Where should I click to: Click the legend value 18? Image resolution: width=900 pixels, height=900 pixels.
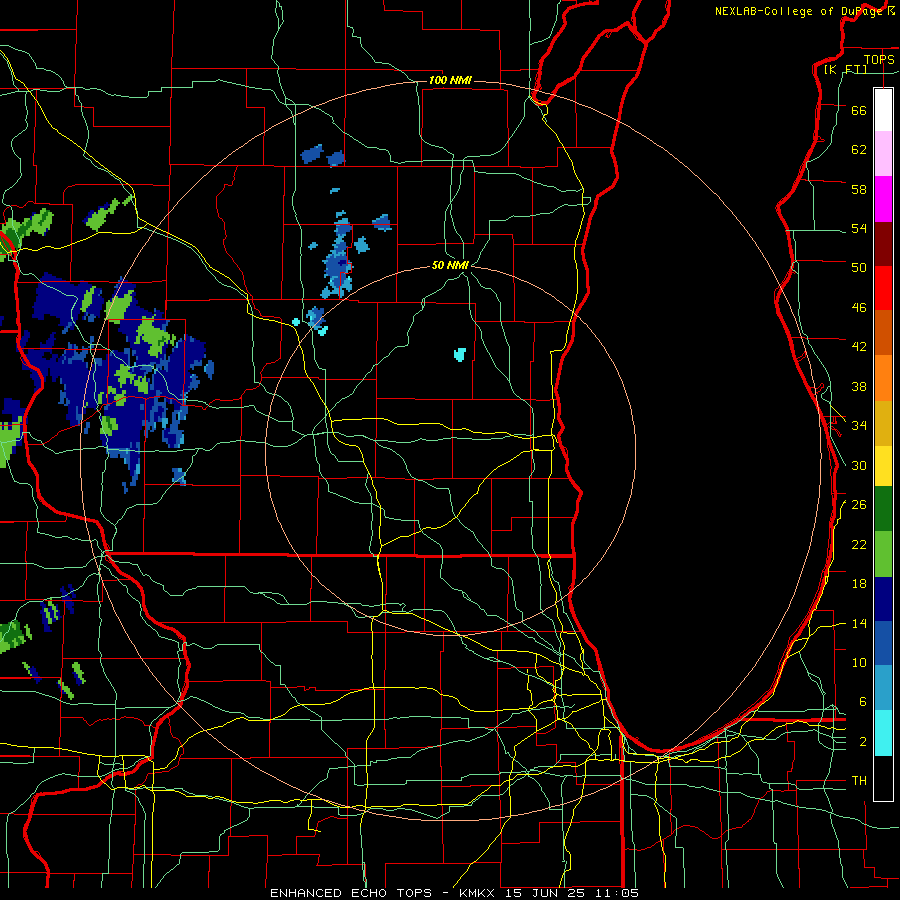(859, 584)
